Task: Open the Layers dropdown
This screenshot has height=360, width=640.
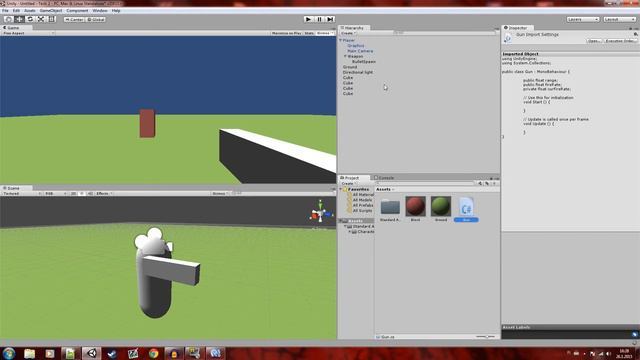Action: point(582,19)
